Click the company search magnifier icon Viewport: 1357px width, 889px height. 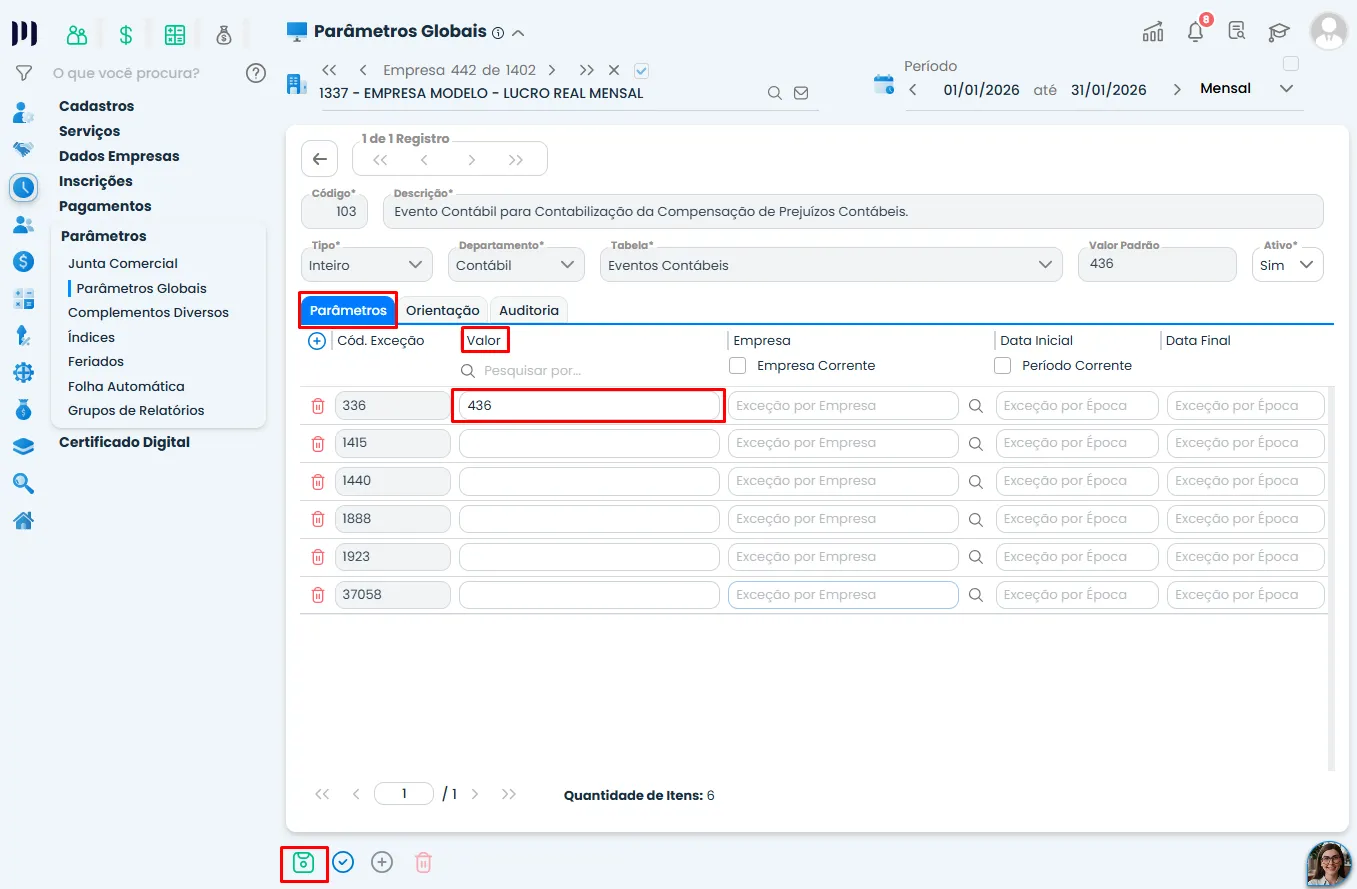click(775, 93)
